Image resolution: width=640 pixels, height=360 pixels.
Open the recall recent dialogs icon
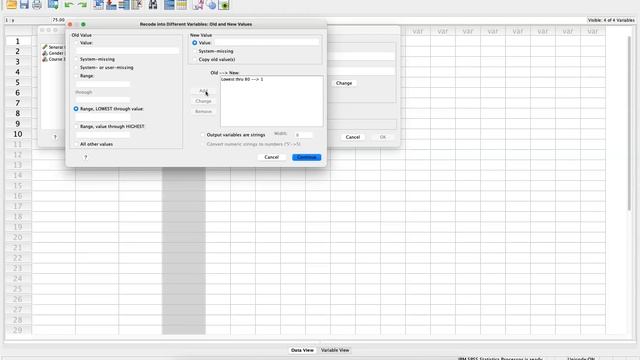pyautogui.click(x=53, y=4)
